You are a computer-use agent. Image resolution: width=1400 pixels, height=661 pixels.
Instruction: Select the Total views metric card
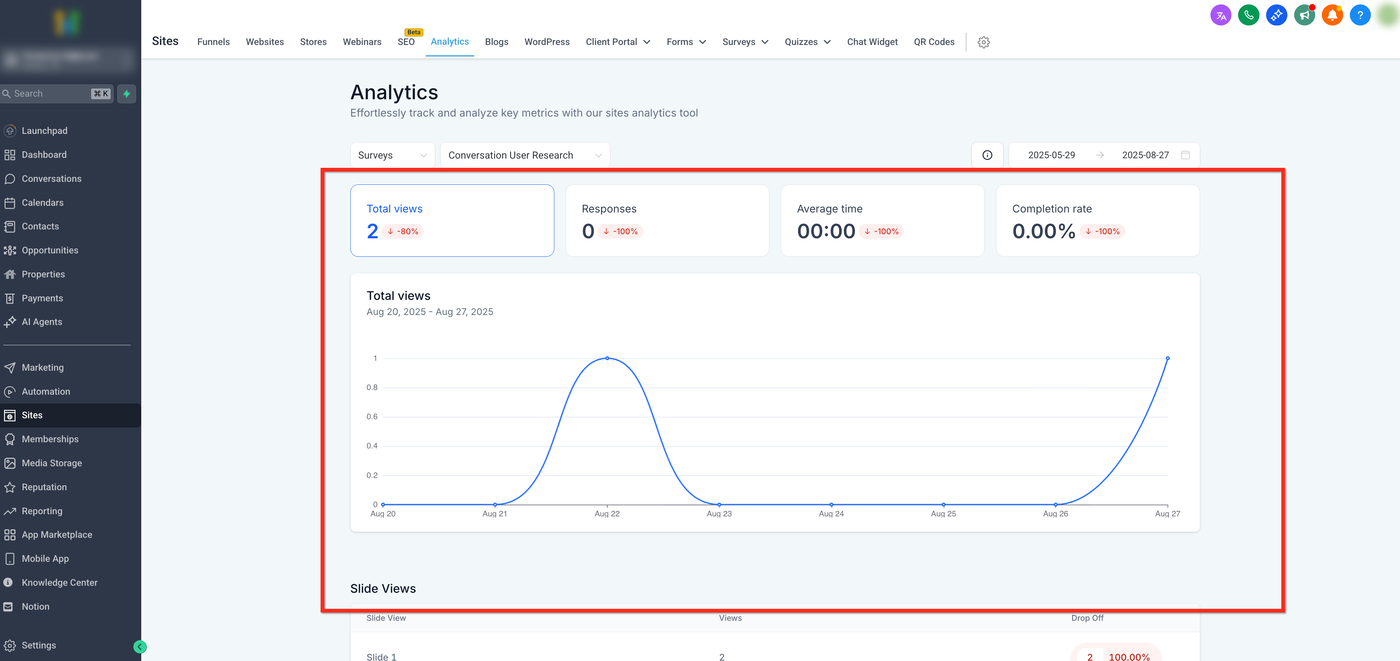click(x=452, y=220)
